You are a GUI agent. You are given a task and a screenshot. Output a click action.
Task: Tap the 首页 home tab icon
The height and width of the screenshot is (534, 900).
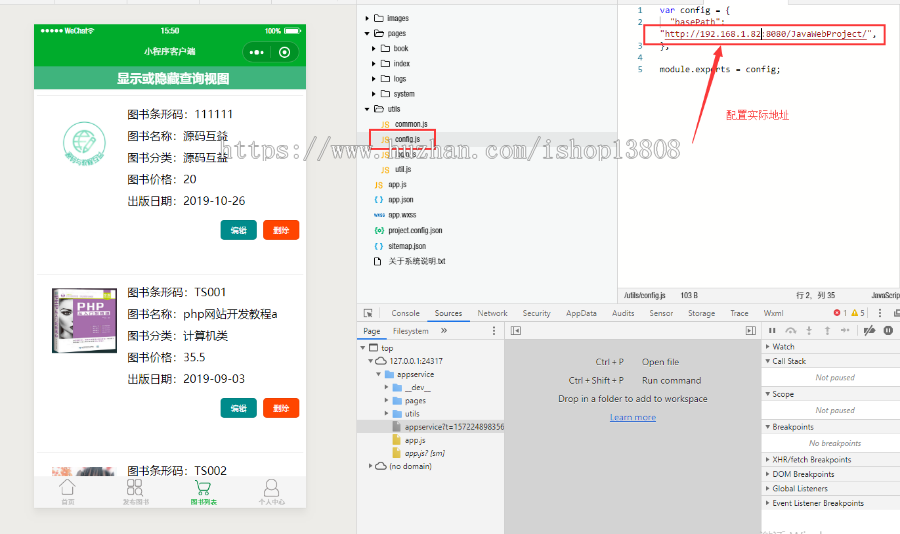67,487
